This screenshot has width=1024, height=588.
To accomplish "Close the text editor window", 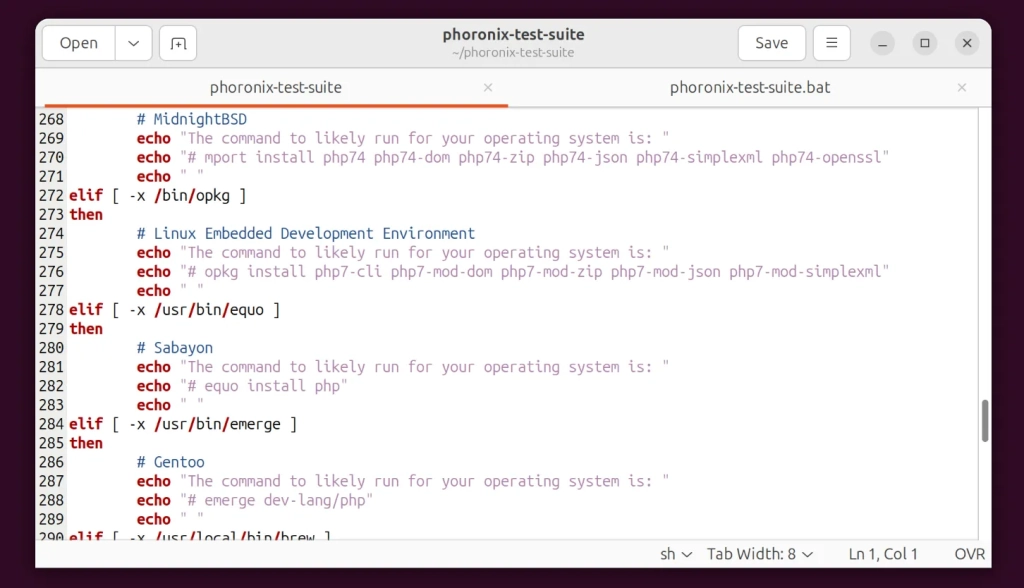I will pyautogui.click(x=966, y=43).
